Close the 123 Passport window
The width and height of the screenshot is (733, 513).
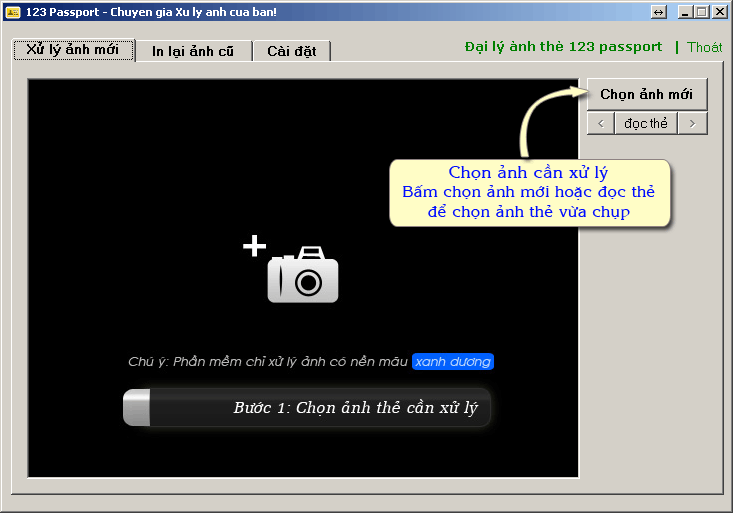coord(719,11)
